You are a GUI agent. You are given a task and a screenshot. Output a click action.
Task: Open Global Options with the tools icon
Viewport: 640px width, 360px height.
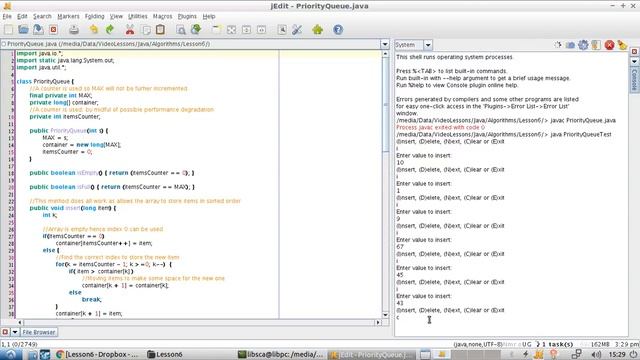(x=297, y=29)
